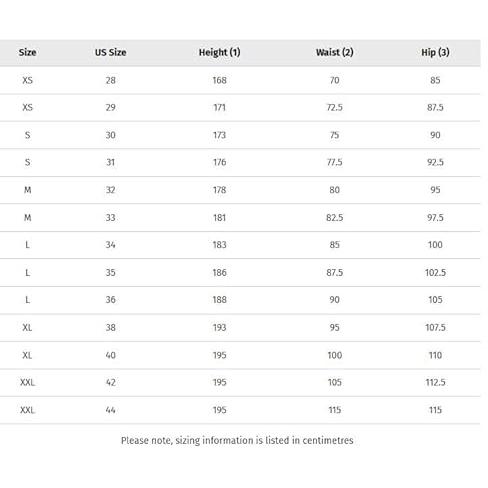Click waist value 75 in S row
The height and width of the screenshot is (488, 488).
335,135
